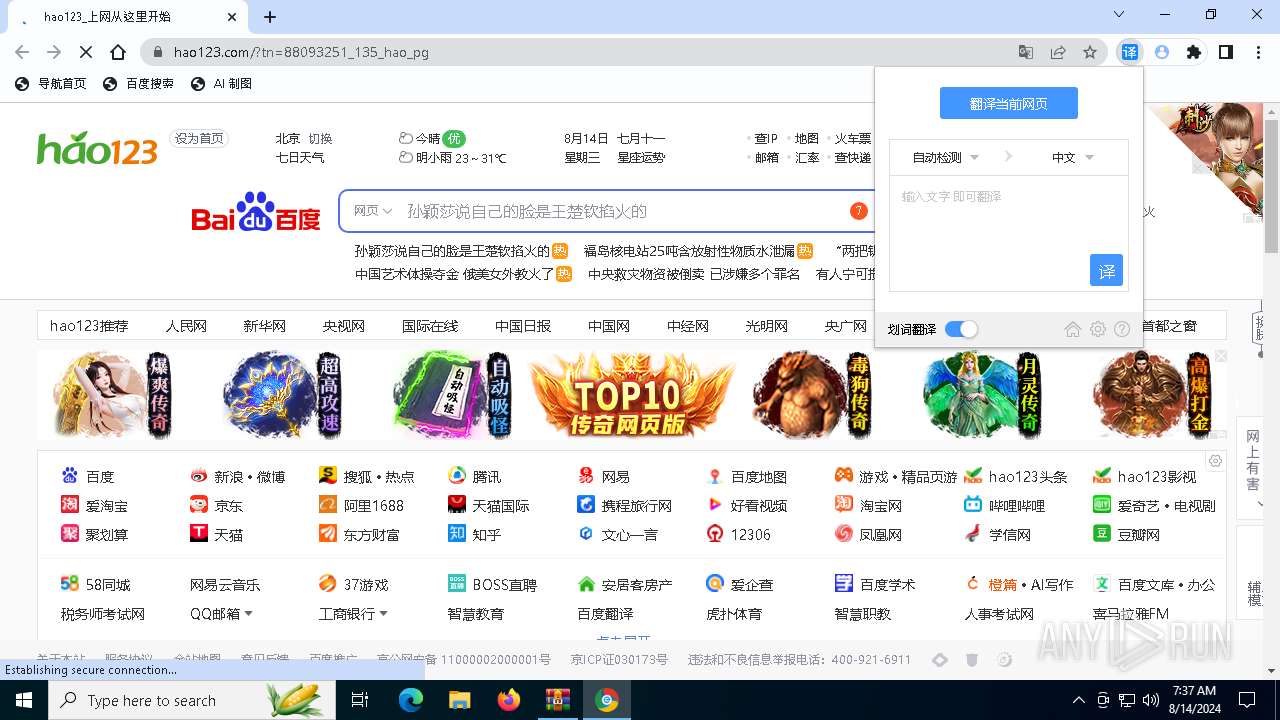Click the Windows Start button

[23, 700]
